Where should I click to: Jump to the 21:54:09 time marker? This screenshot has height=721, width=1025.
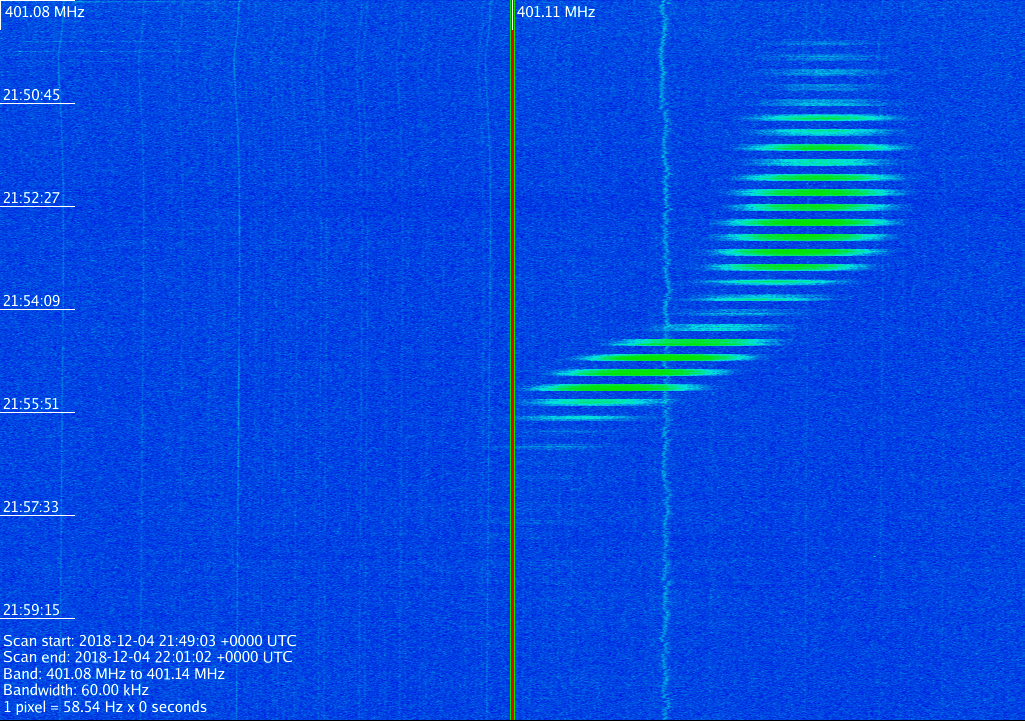(x=32, y=301)
